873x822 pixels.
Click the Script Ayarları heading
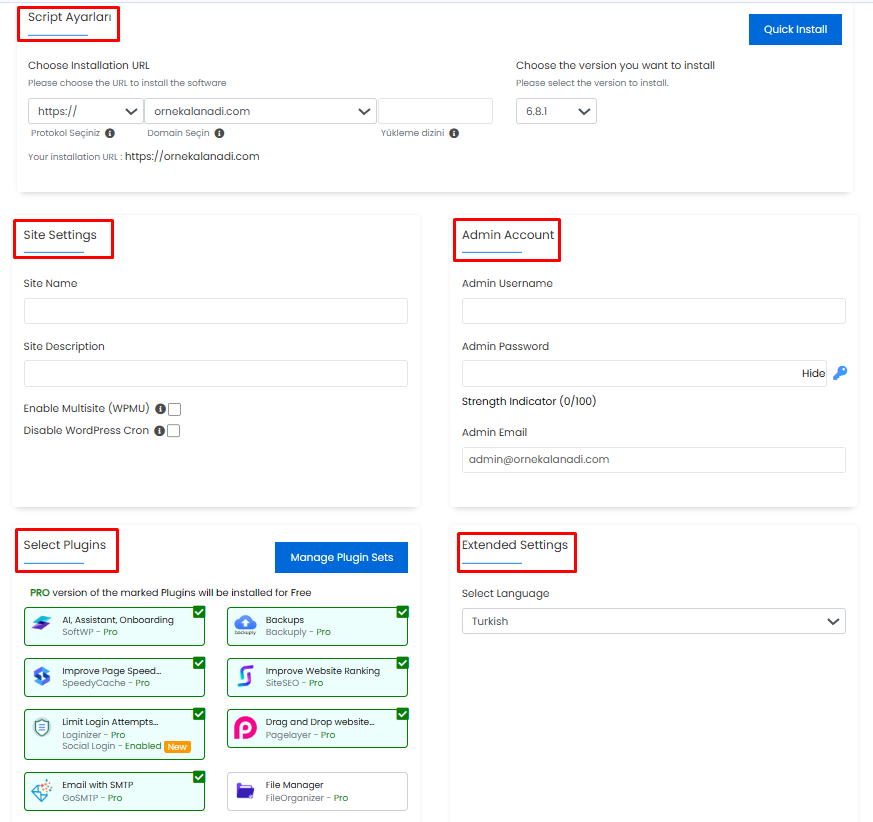click(70, 17)
